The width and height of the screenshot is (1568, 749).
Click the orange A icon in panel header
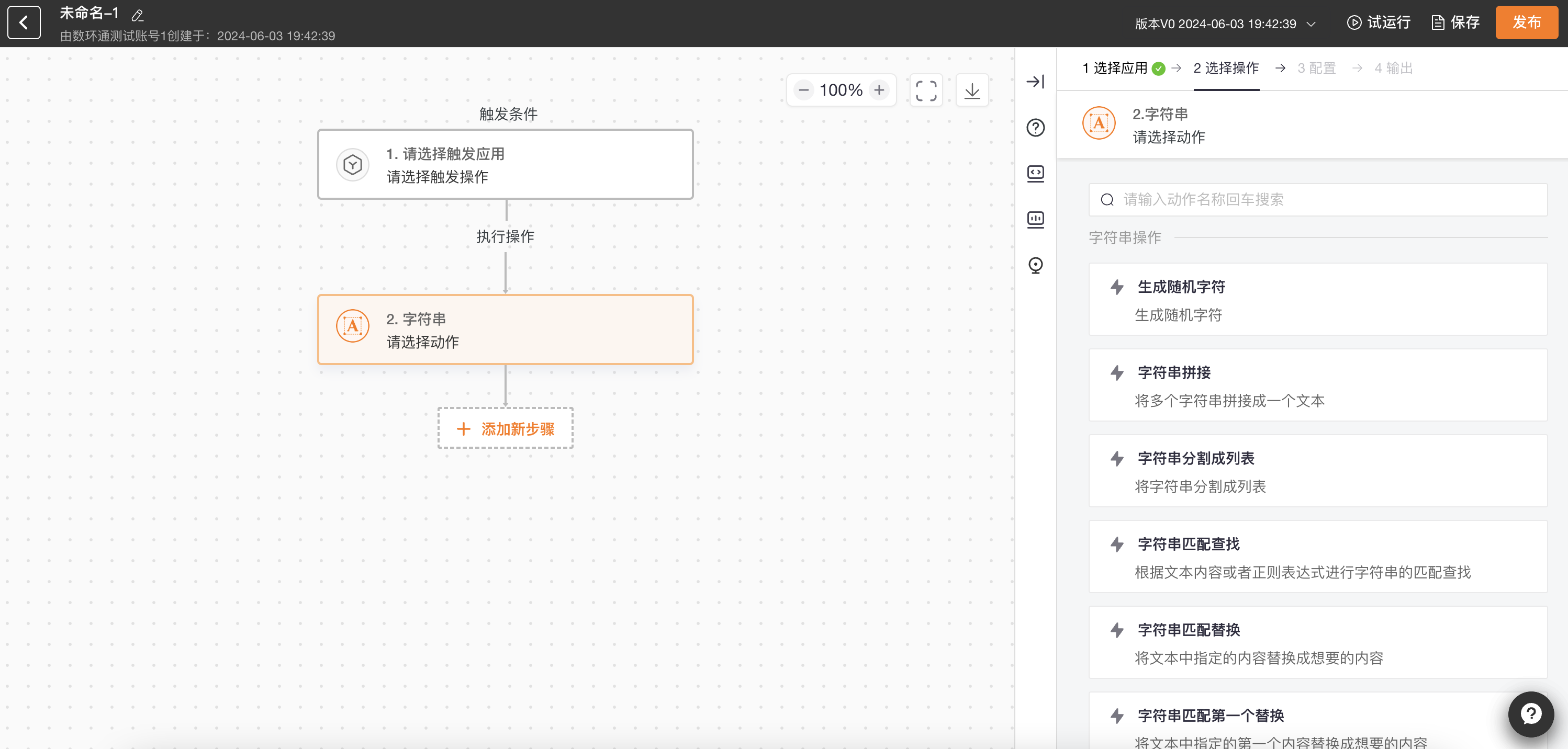(1099, 123)
